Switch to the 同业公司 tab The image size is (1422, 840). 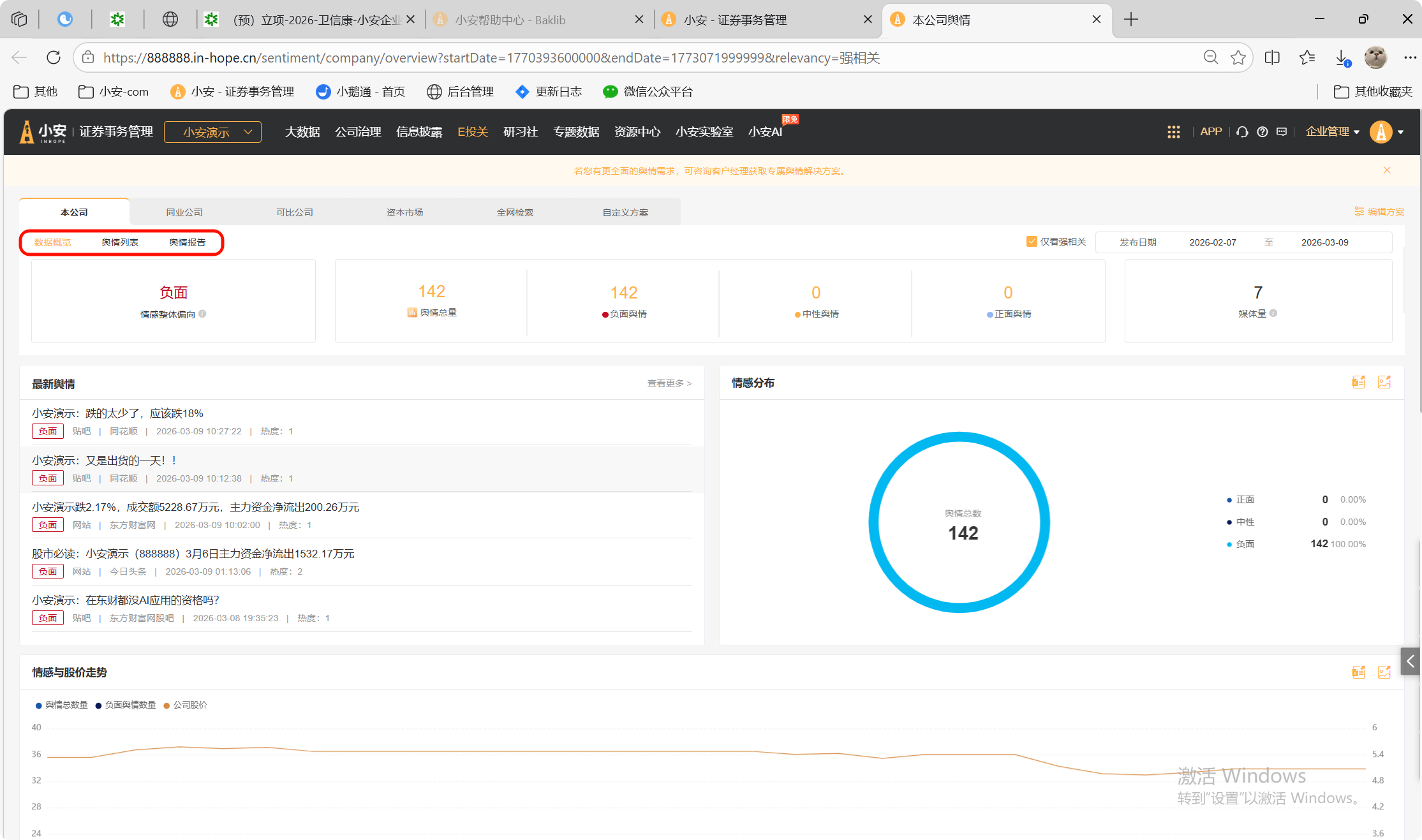point(184,212)
